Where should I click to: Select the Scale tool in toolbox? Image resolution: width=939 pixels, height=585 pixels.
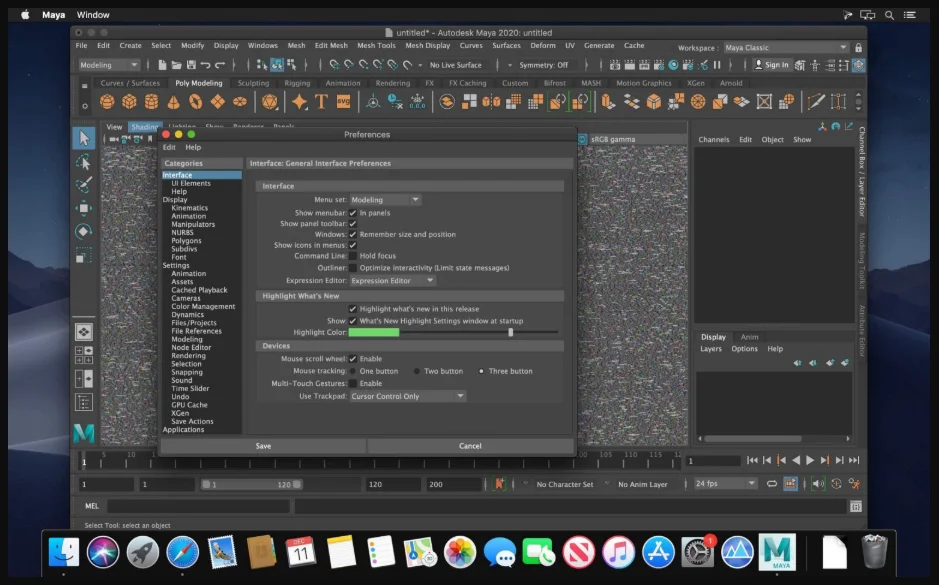(84, 256)
